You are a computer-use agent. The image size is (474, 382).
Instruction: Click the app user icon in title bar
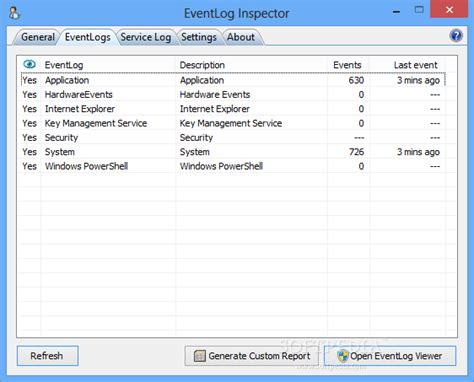pyautogui.click(x=14, y=13)
